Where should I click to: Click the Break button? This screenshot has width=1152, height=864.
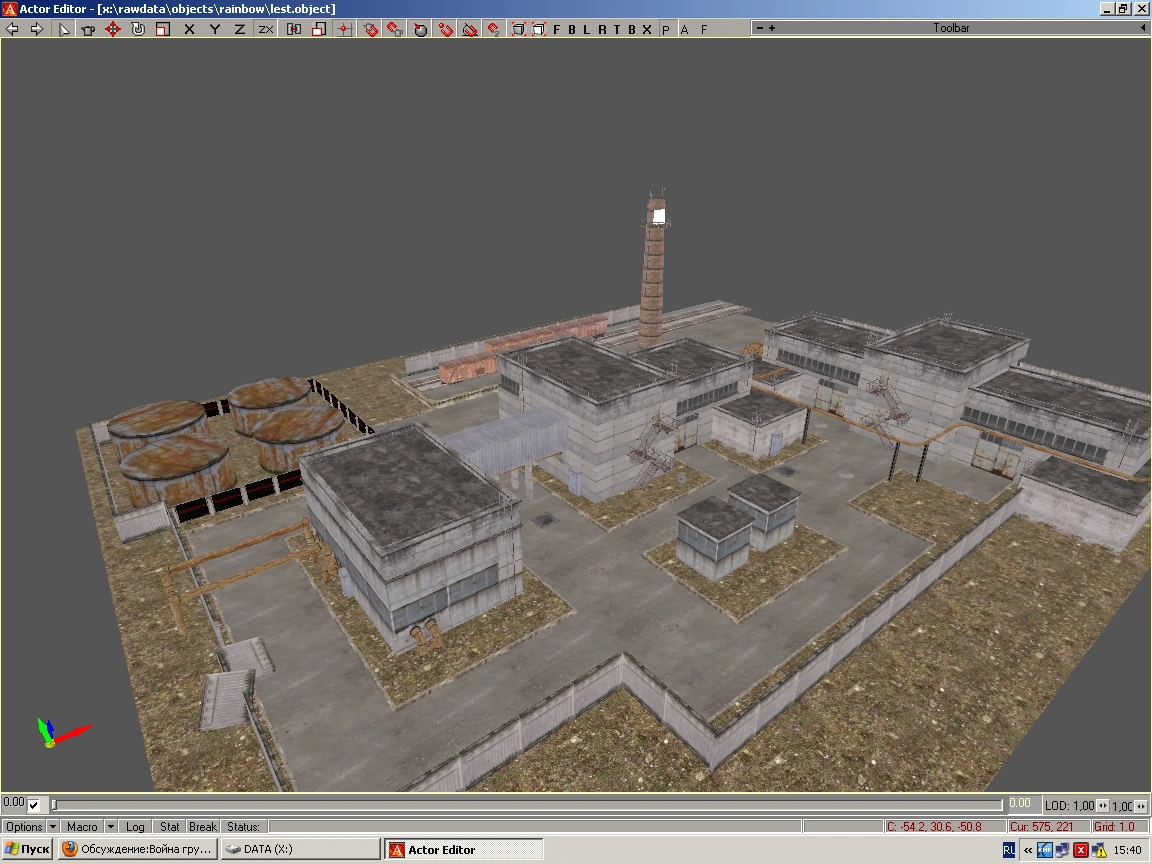203,827
